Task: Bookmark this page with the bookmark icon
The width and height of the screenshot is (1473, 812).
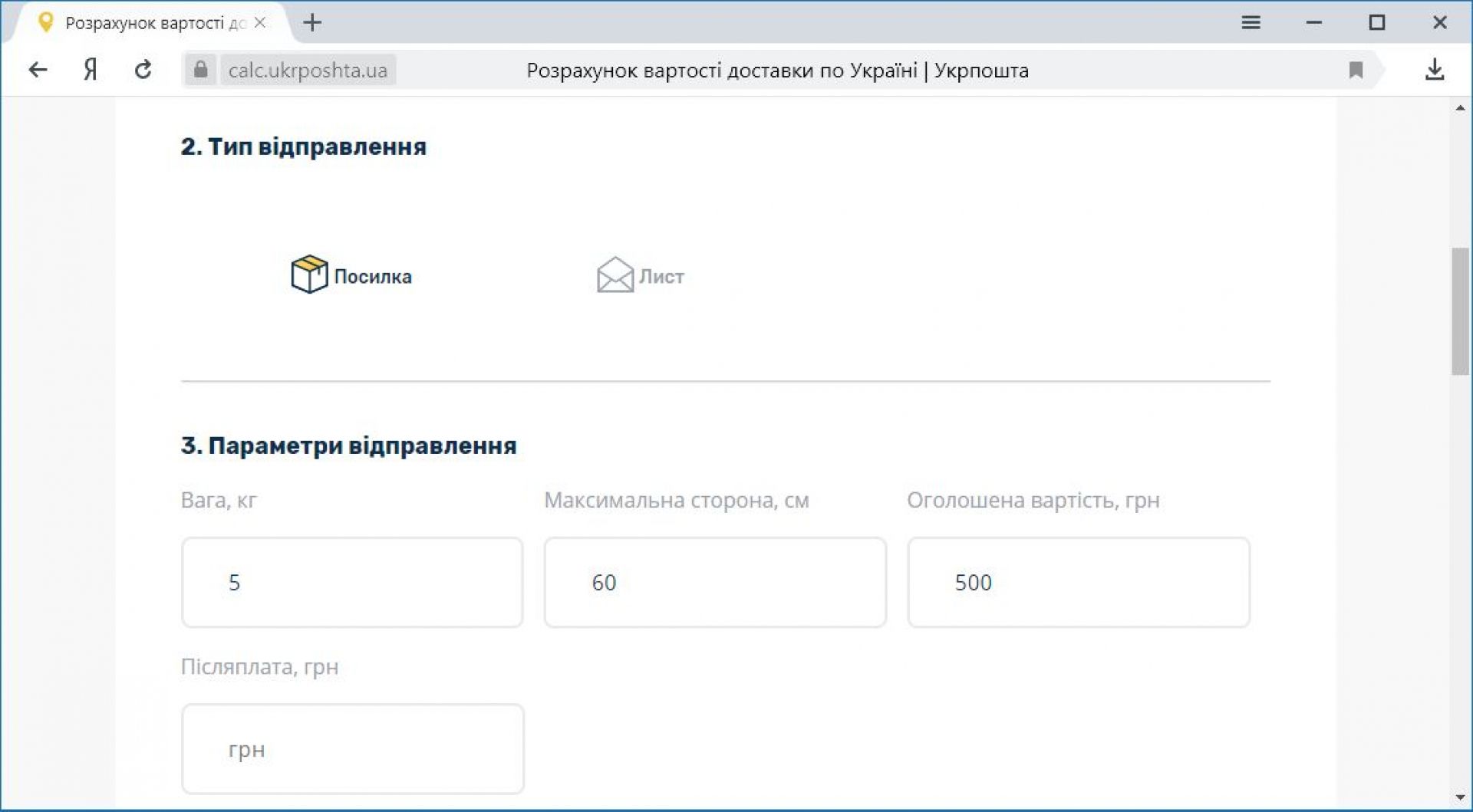Action: (1356, 70)
